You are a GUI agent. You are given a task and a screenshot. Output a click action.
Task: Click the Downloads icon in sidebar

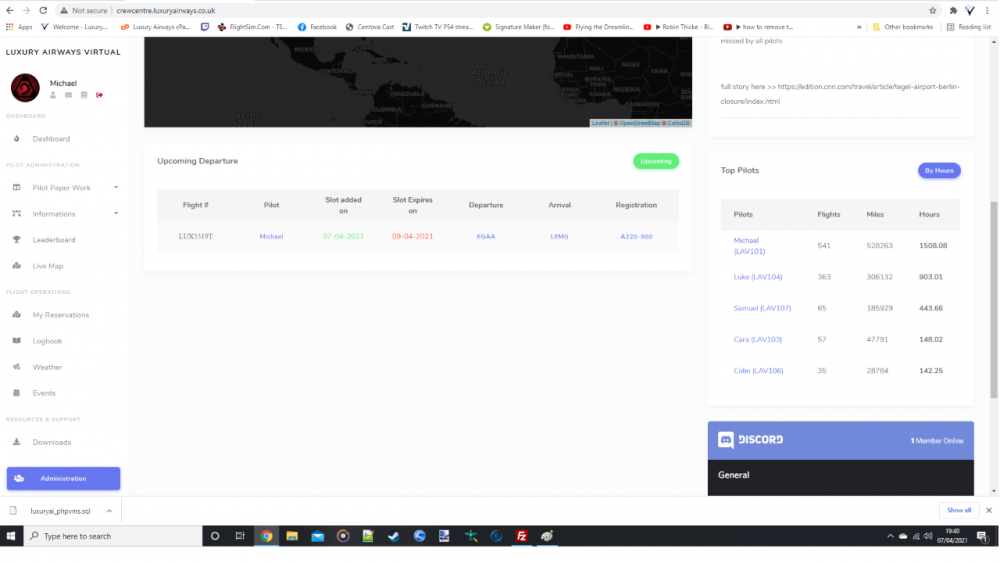tap(17, 442)
